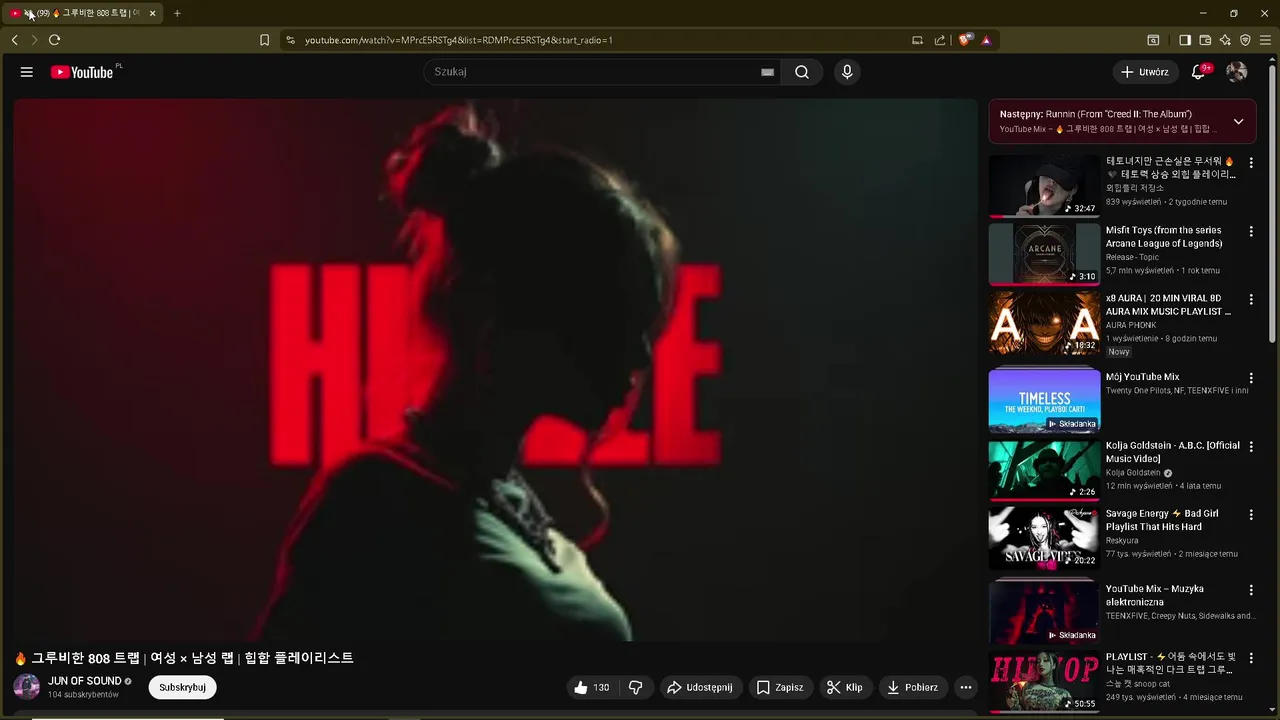Open more actions three-dot button under video

[x=965, y=687]
